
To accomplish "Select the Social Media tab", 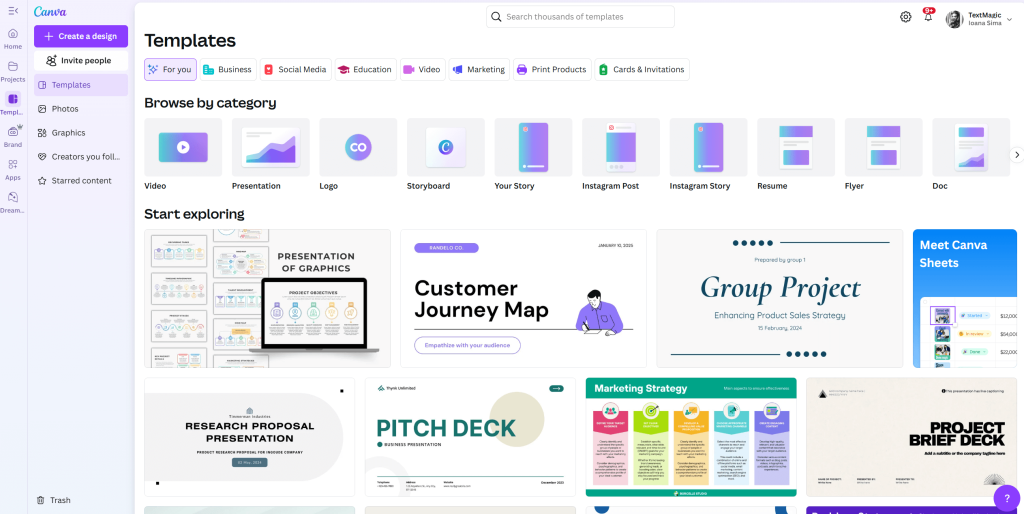I will (x=295, y=69).
